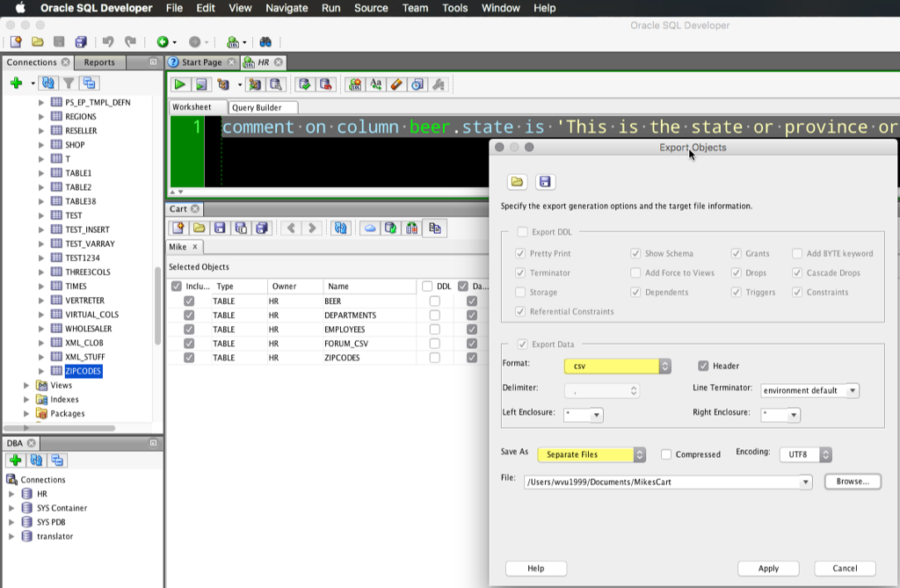The height and width of the screenshot is (588, 900).
Task: Switch to the Query Builder tab
Action: point(256,107)
